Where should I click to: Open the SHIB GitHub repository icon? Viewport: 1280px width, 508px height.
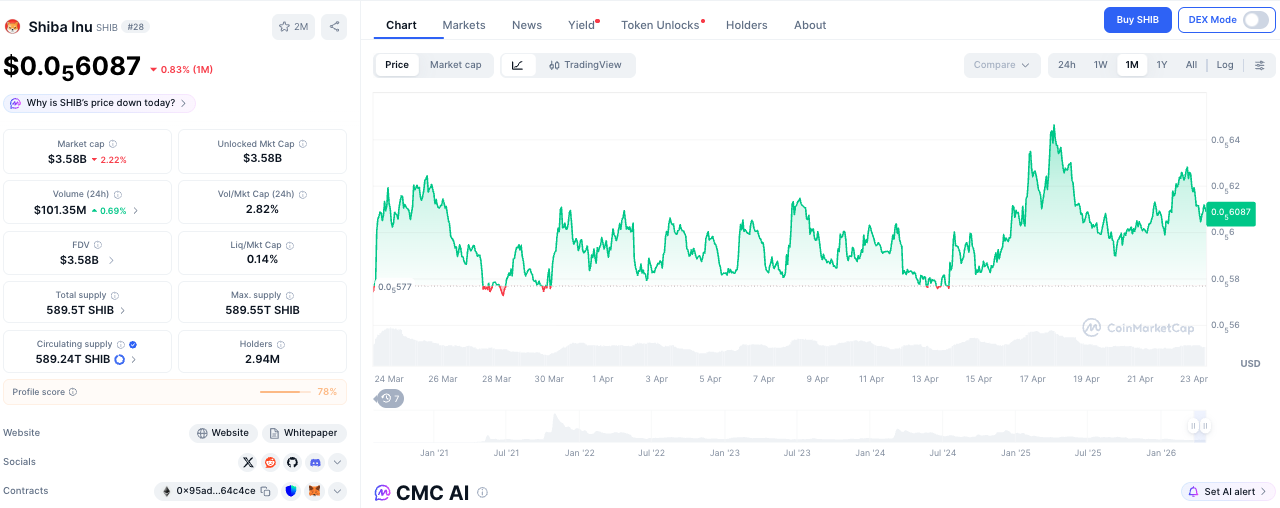click(x=292, y=462)
